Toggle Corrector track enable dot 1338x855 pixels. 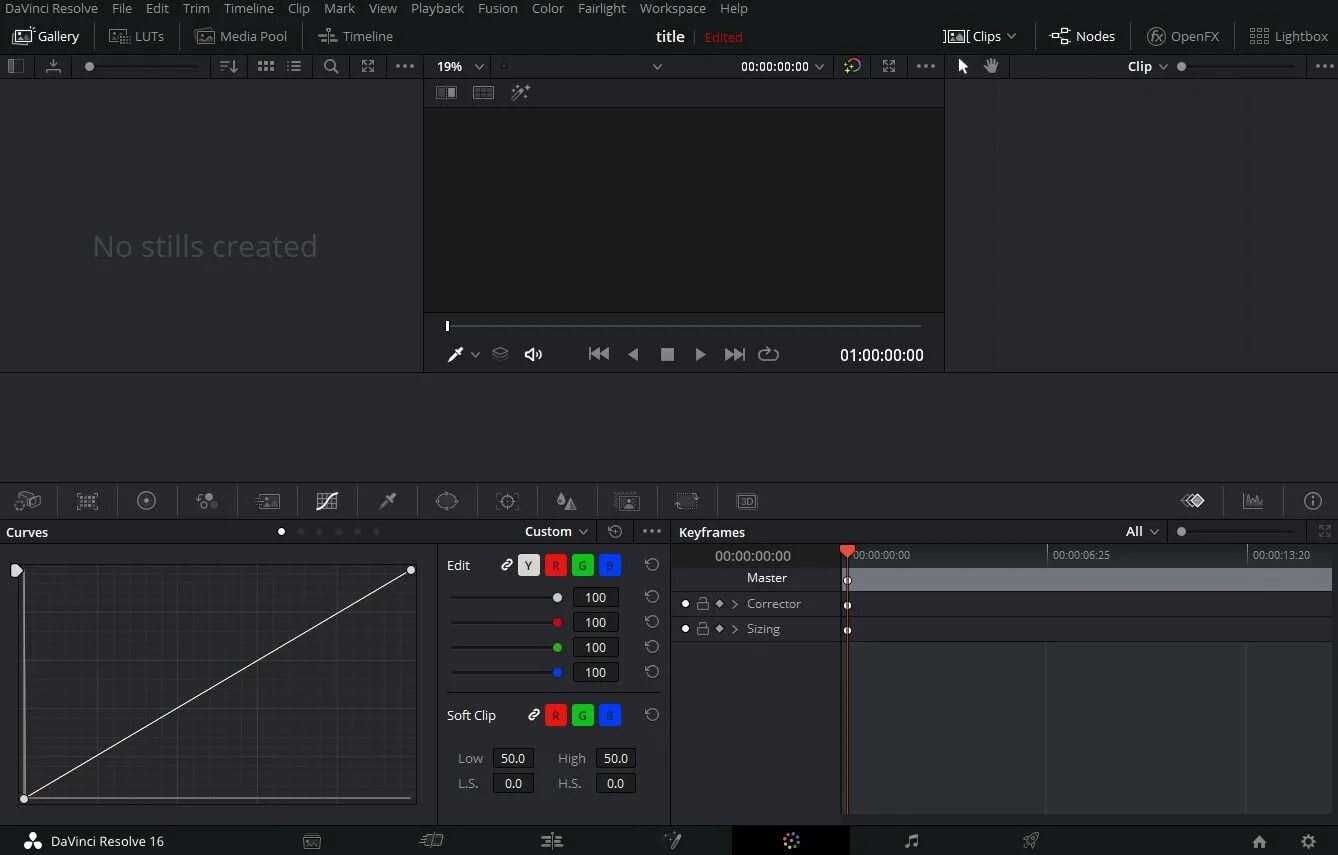(x=685, y=604)
